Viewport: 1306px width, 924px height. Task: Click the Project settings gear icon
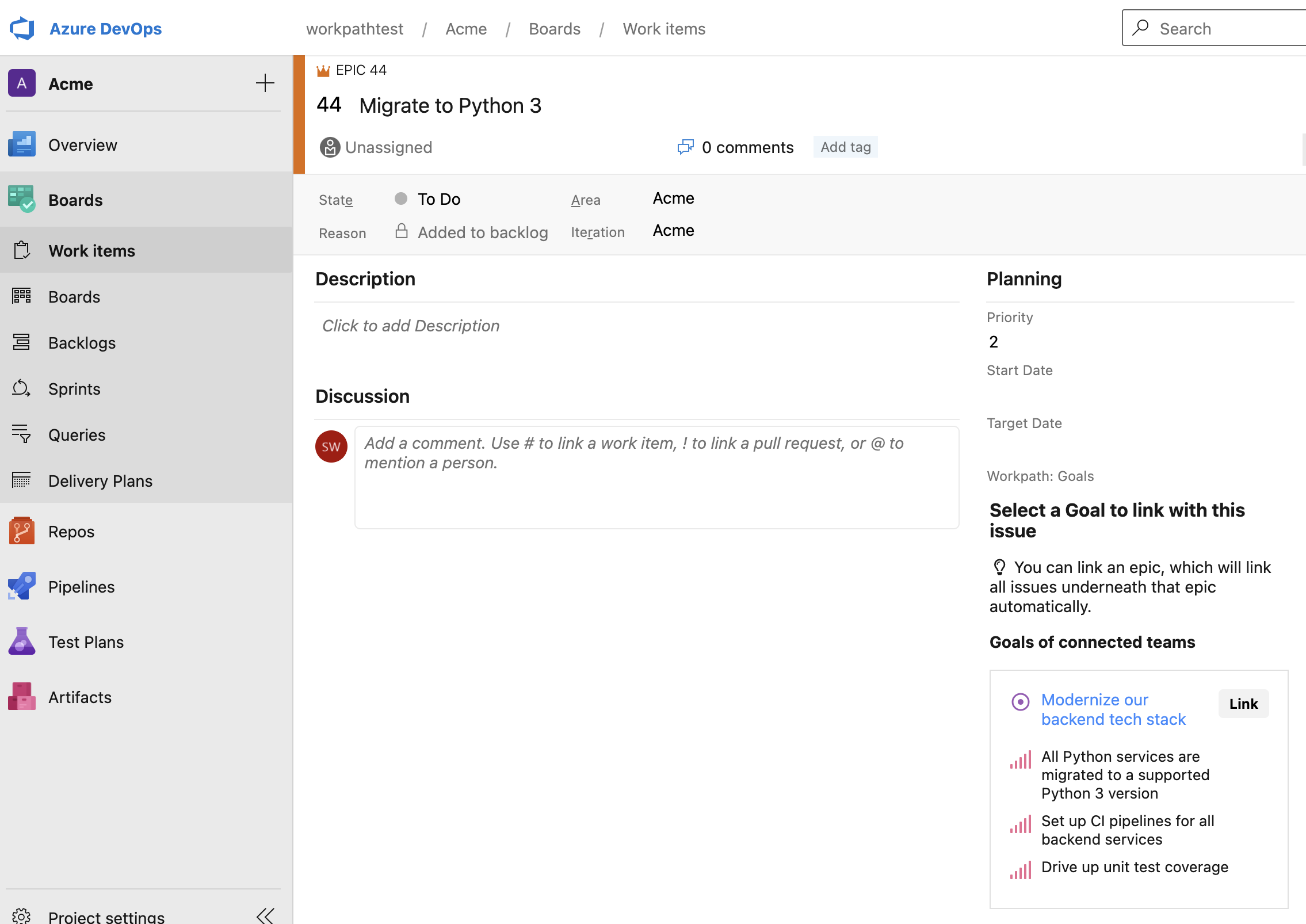click(22, 916)
